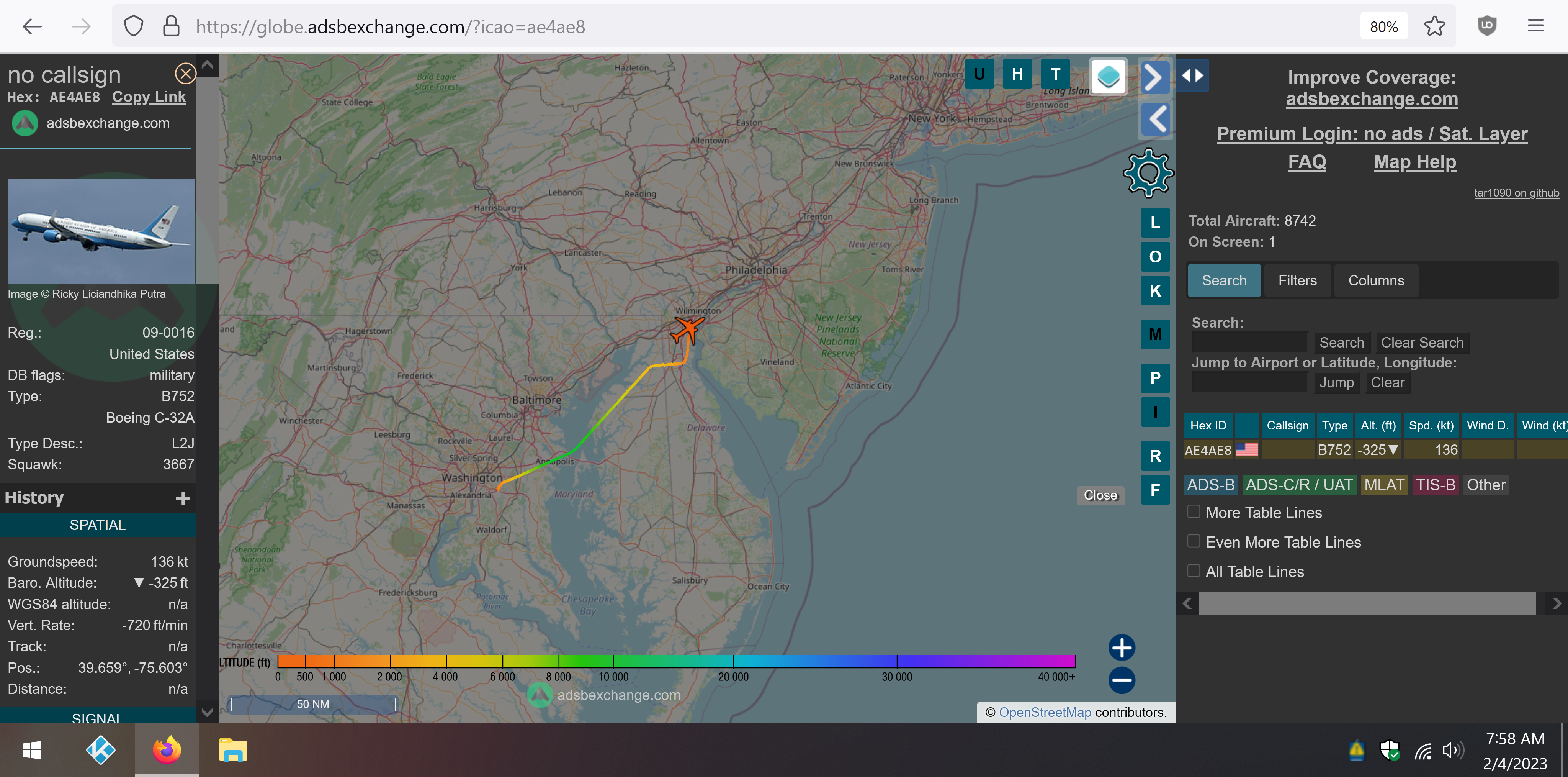Sort table by Callsign column
Image resolution: width=1568 pixels, height=777 pixels.
(1287, 426)
